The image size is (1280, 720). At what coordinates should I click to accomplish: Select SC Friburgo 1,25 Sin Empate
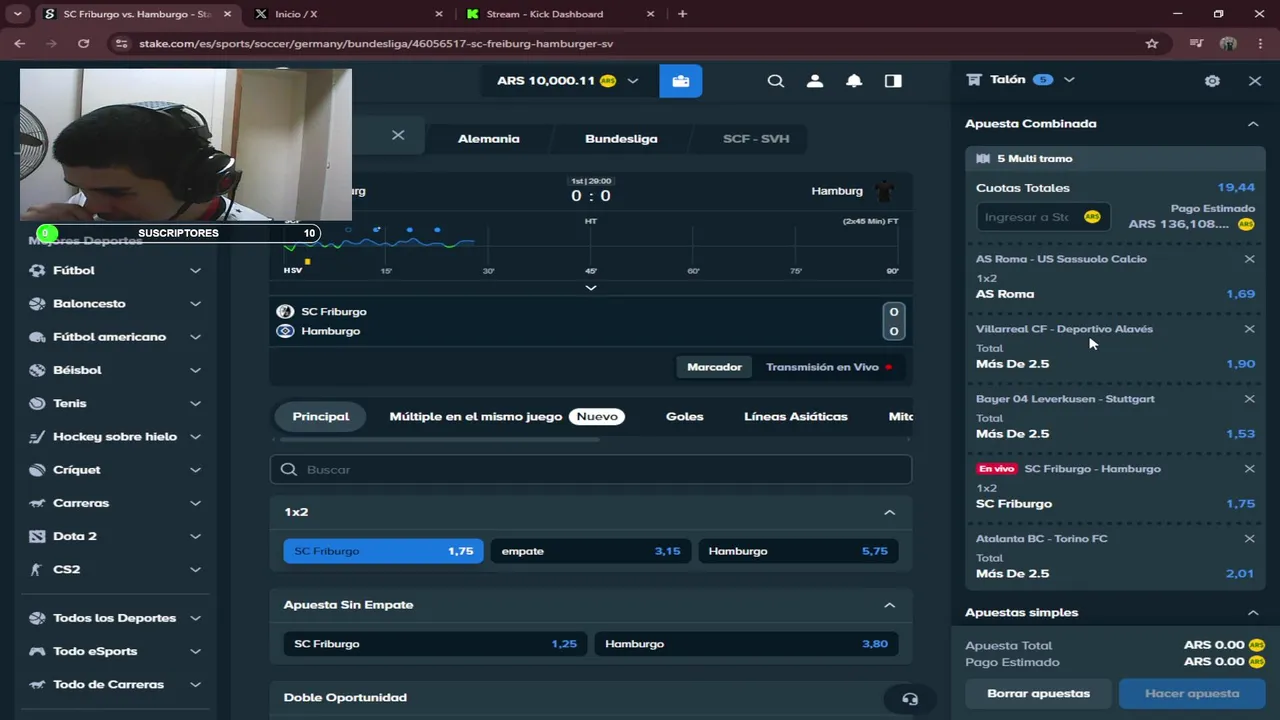[x=435, y=644]
